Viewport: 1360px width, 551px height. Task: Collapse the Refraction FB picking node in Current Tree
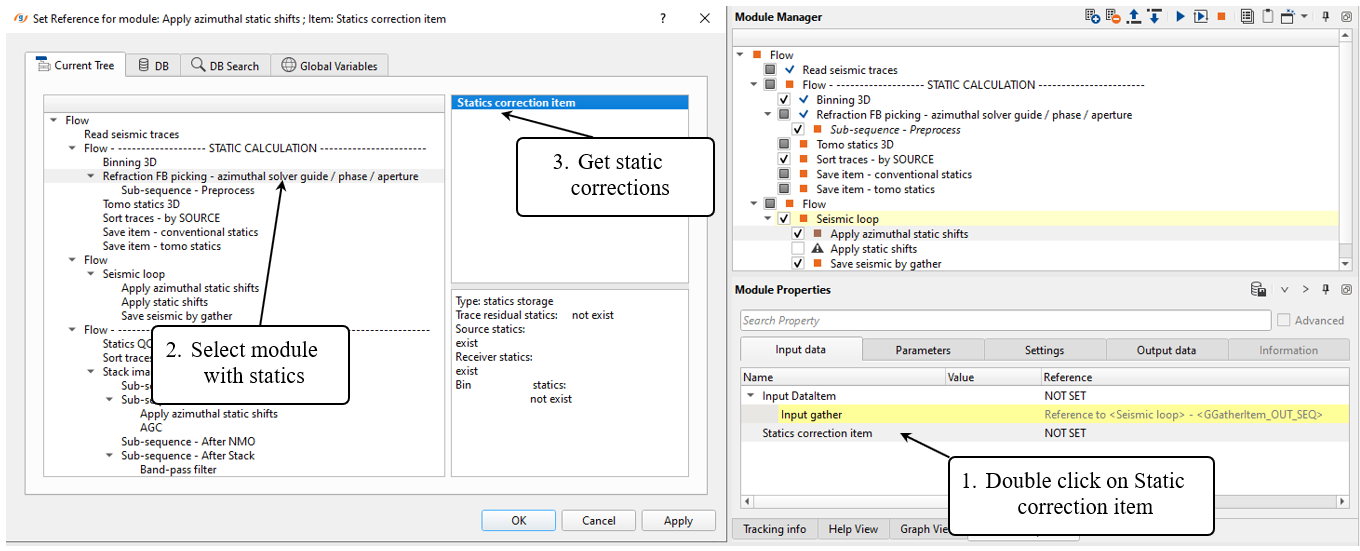click(90, 176)
